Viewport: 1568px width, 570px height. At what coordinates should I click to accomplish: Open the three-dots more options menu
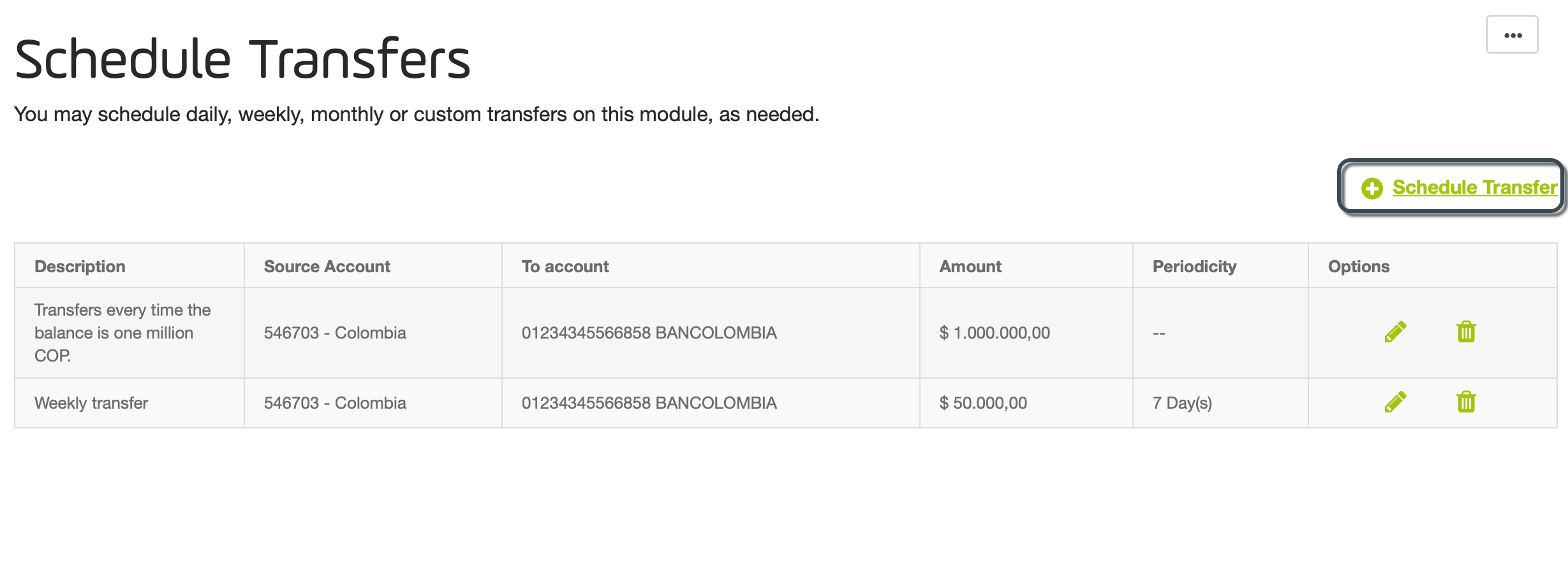tap(1512, 34)
